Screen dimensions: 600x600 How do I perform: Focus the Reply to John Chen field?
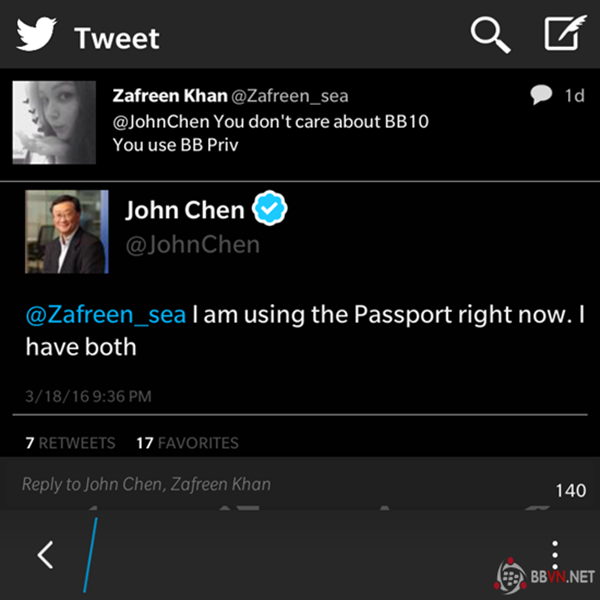300,484
